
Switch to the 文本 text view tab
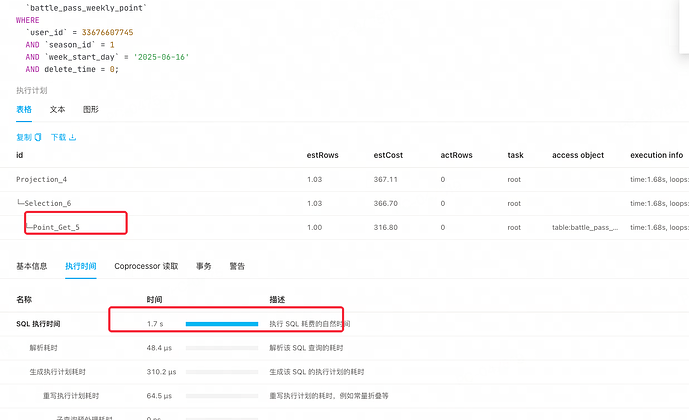point(57,109)
